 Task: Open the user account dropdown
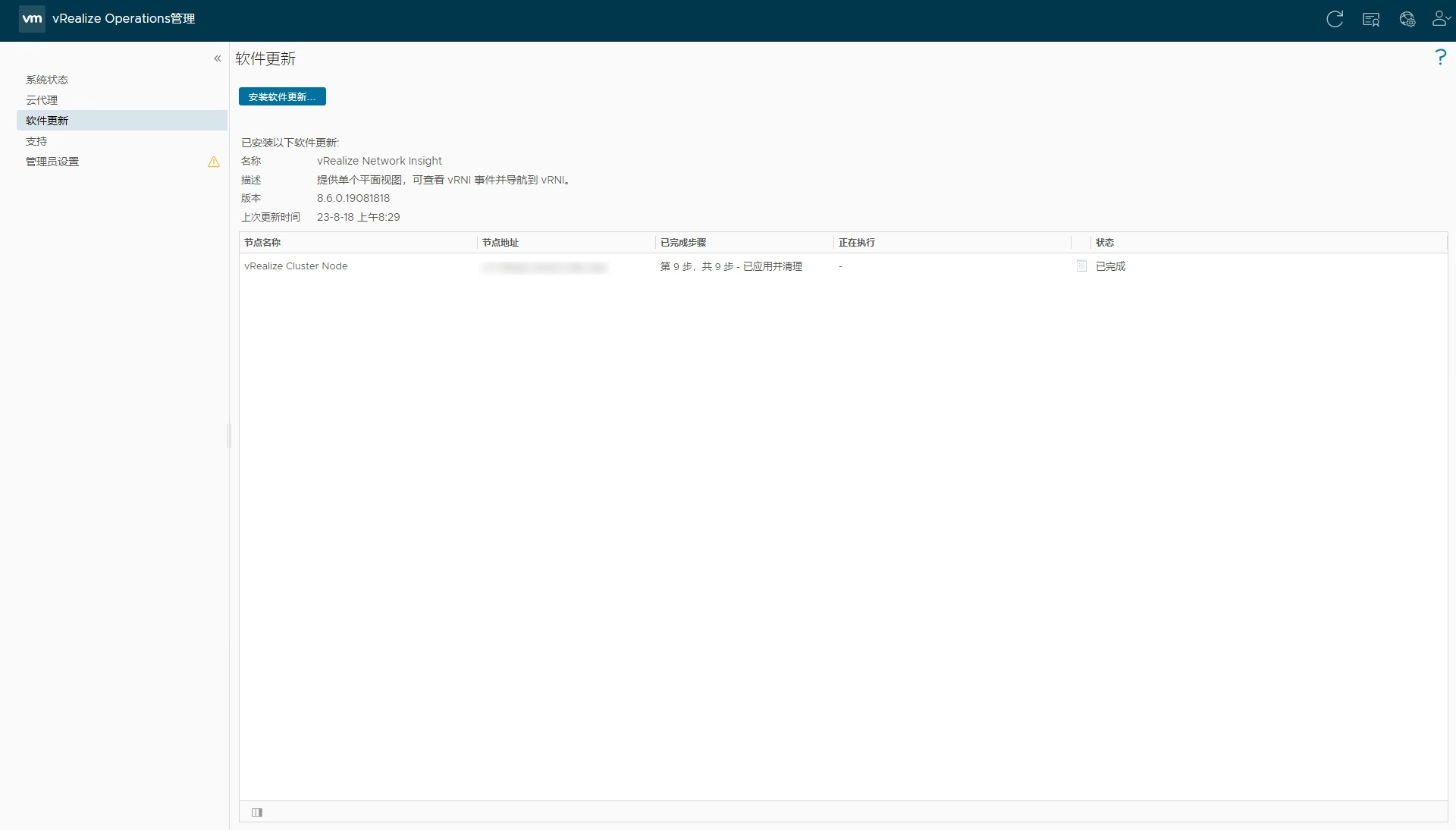tap(1441, 19)
